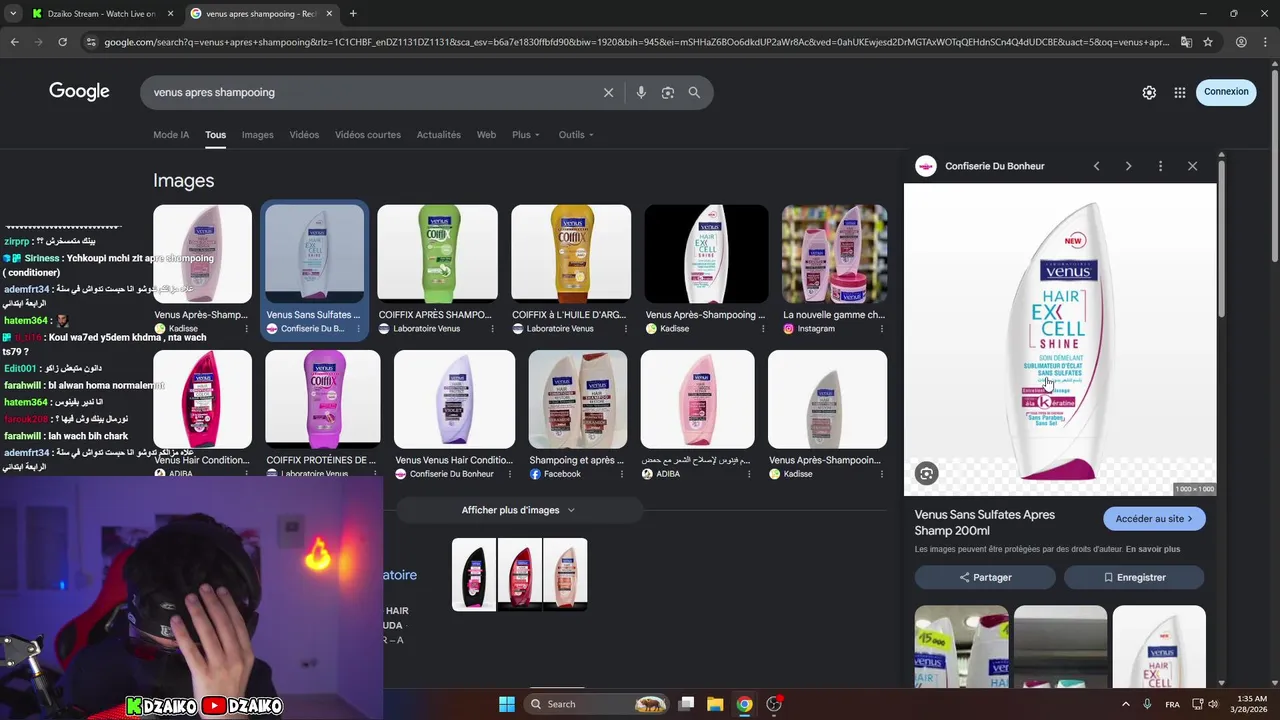Image resolution: width=1280 pixels, height=720 pixels.
Task: Open green COIFFIX après shampooing thumbnail
Action: point(437,253)
